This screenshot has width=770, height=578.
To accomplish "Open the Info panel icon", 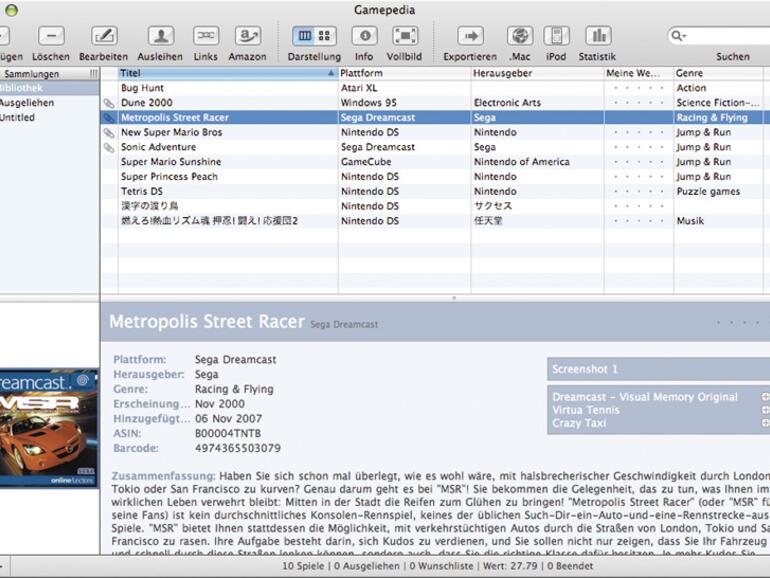I will [364, 36].
